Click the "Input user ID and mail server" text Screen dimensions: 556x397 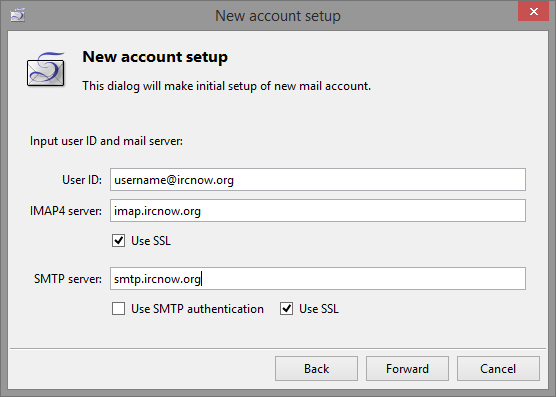[106, 141]
